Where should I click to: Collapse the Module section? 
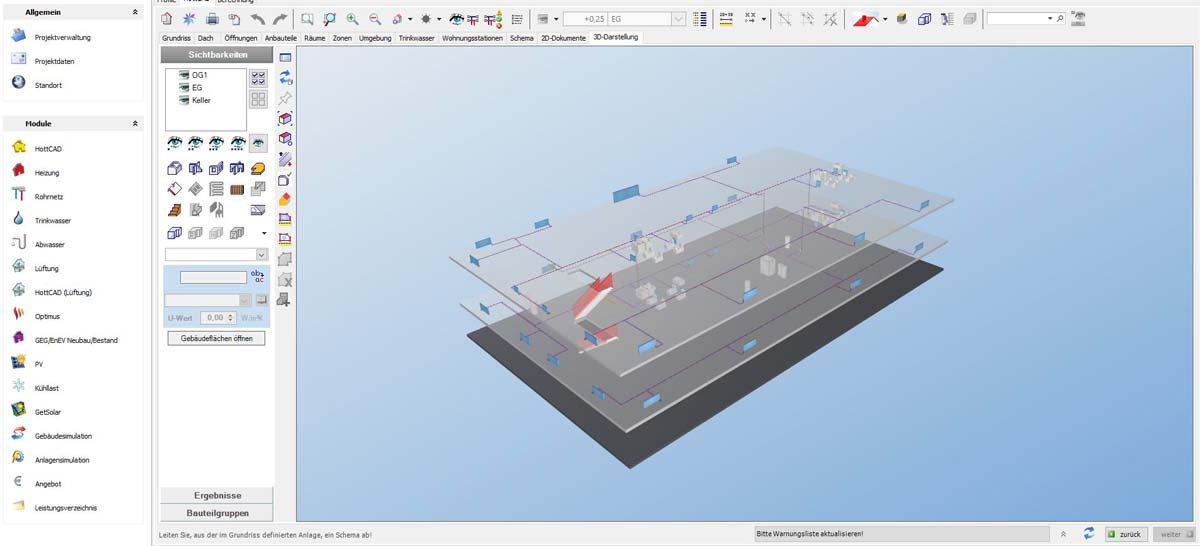pyautogui.click(x=135, y=124)
